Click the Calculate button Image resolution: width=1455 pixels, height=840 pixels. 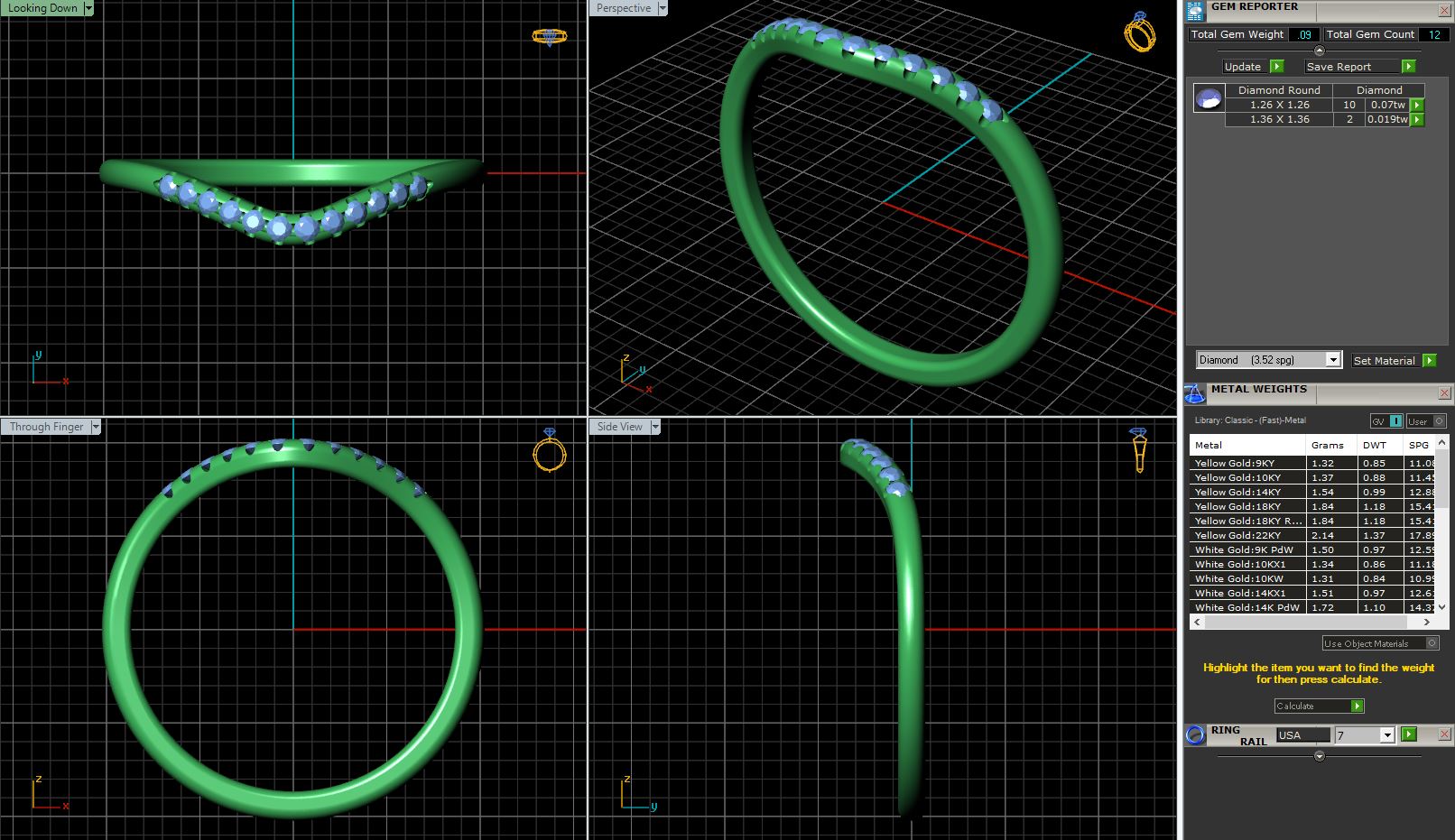[x=1319, y=706]
